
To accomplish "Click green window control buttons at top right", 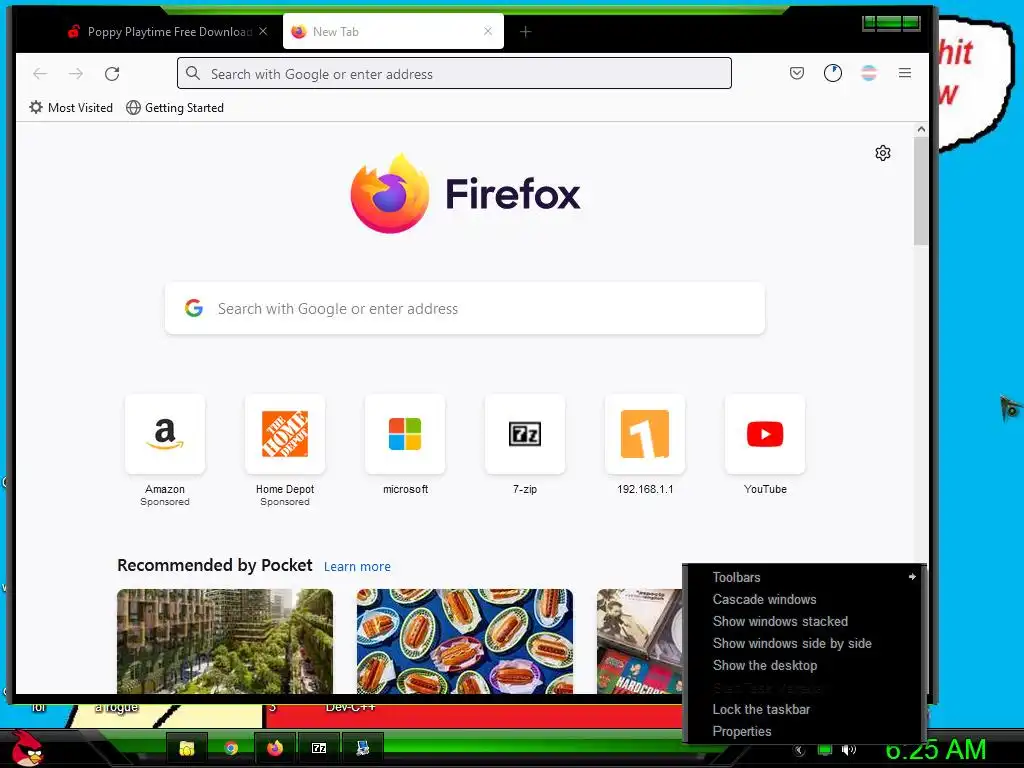I will click(891, 24).
